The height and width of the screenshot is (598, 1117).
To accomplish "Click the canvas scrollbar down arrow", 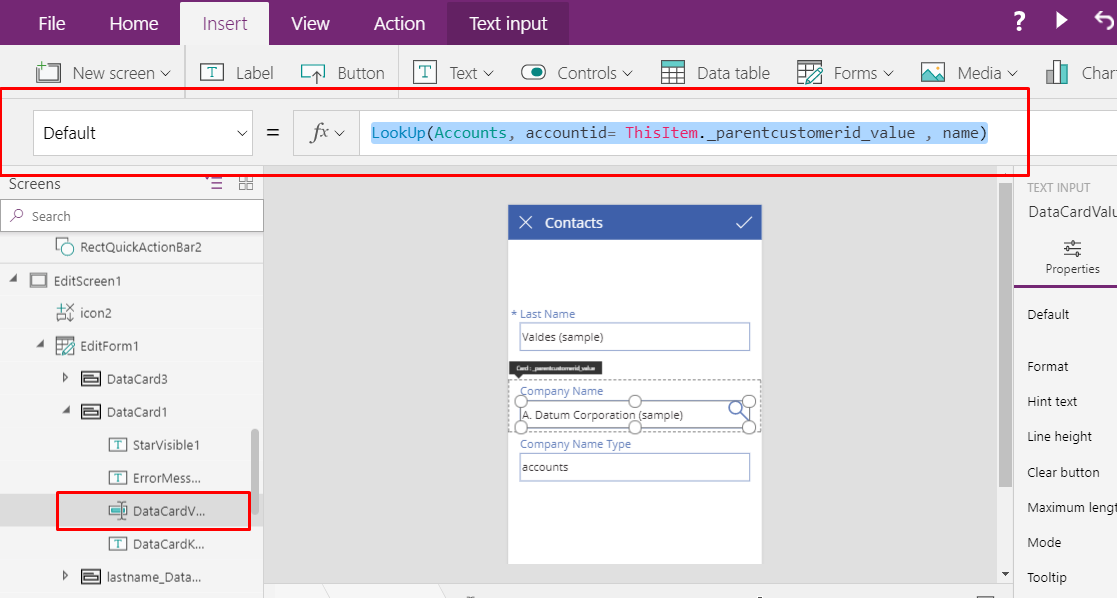I will [x=1005, y=574].
